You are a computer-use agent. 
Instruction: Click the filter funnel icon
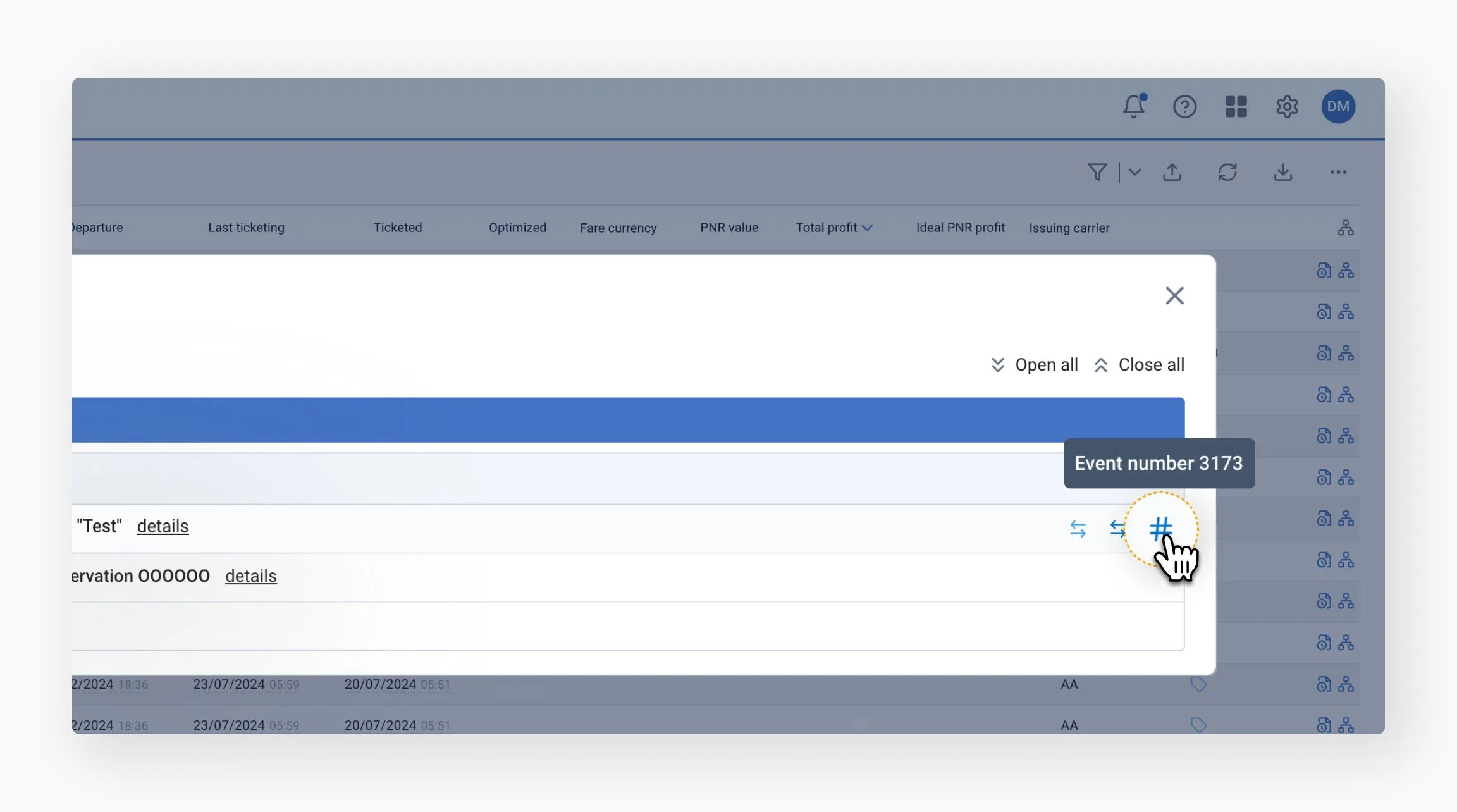tap(1097, 172)
